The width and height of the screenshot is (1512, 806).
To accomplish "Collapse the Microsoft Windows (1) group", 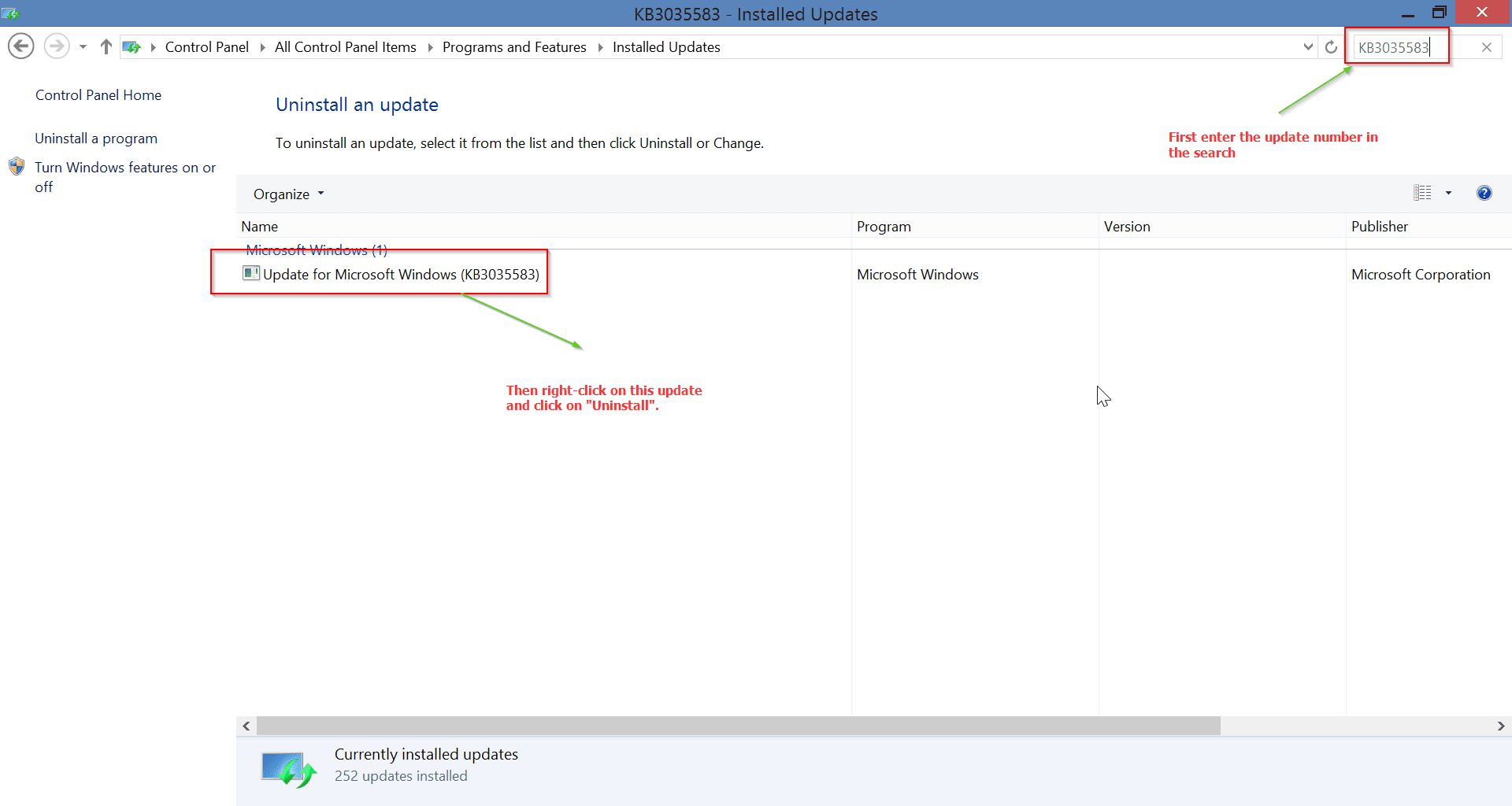I will coord(317,250).
